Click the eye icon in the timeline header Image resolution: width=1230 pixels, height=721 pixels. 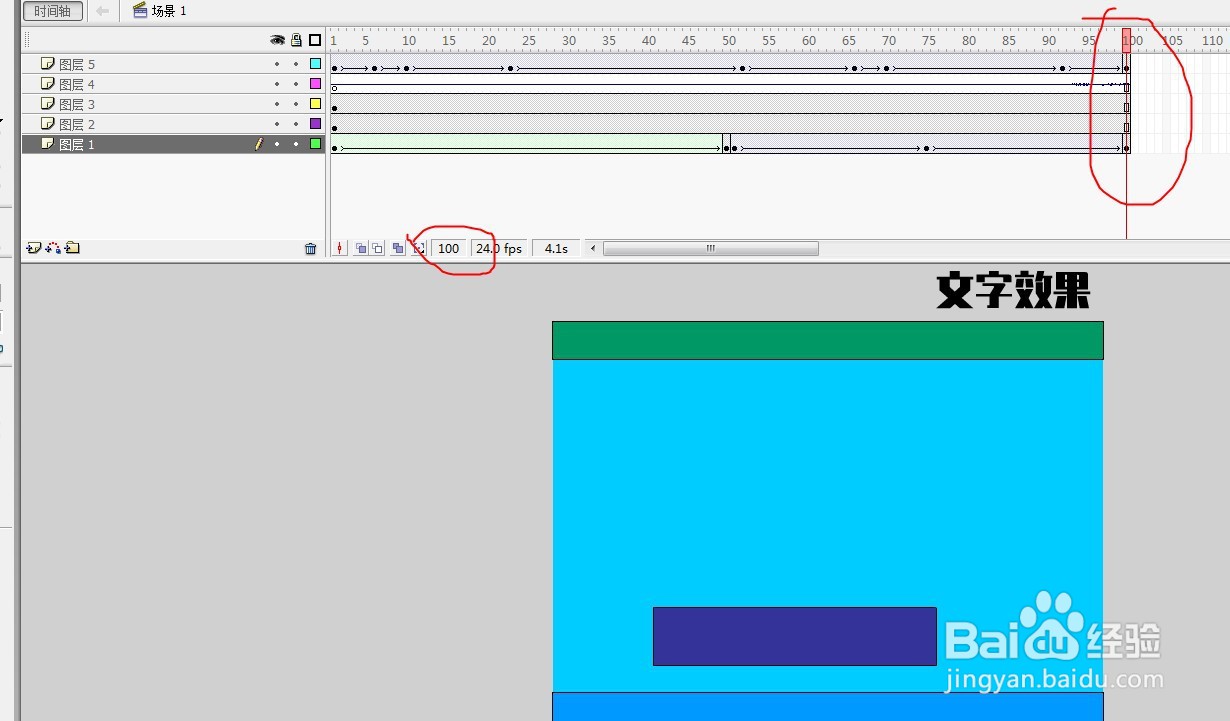pyautogui.click(x=277, y=40)
